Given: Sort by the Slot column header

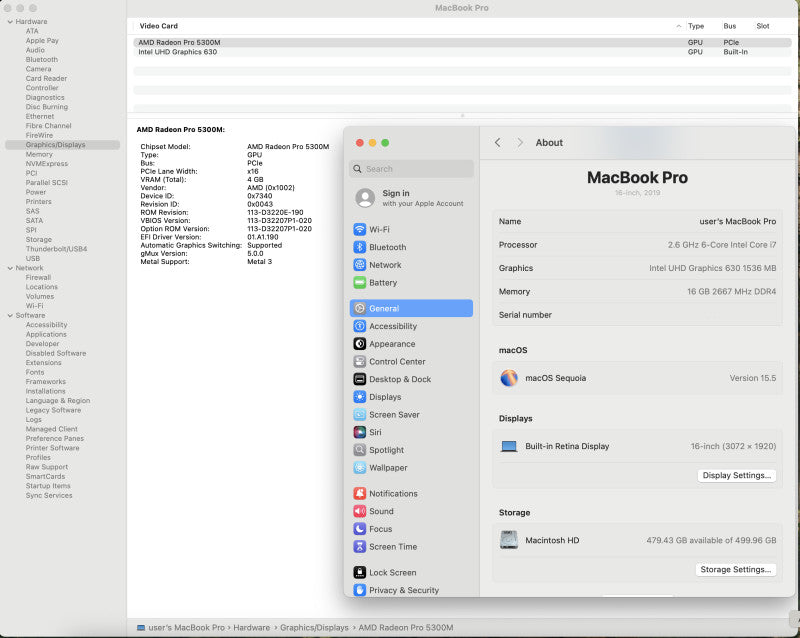Looking at the screenshot, I should (x=763, y=26).
